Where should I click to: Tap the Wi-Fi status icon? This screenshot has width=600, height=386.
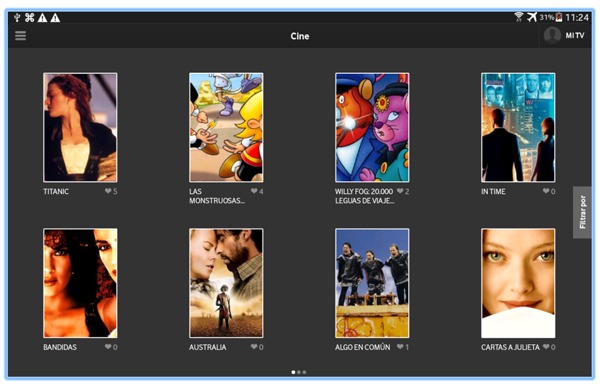[x=518, y=17]
